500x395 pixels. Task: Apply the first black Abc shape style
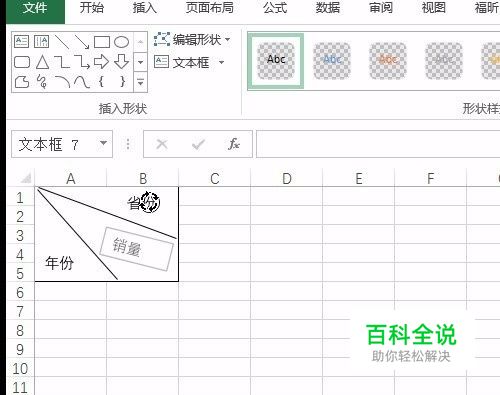(276, 61)
